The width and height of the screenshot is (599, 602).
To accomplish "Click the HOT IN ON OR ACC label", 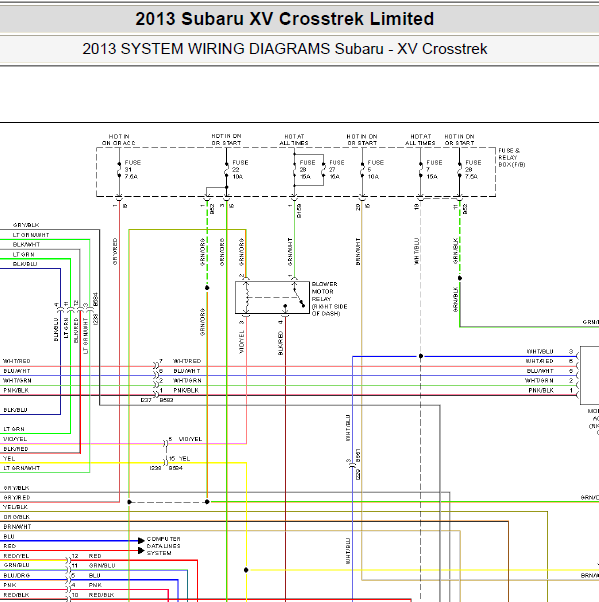I will click(x=119, y=140).
